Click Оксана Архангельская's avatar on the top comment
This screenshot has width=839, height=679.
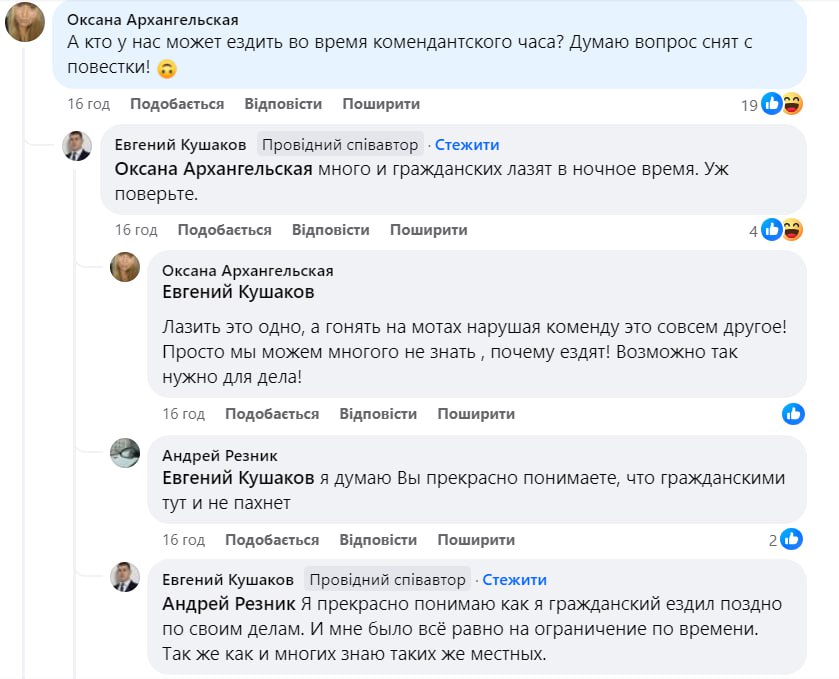coord(25,22)
